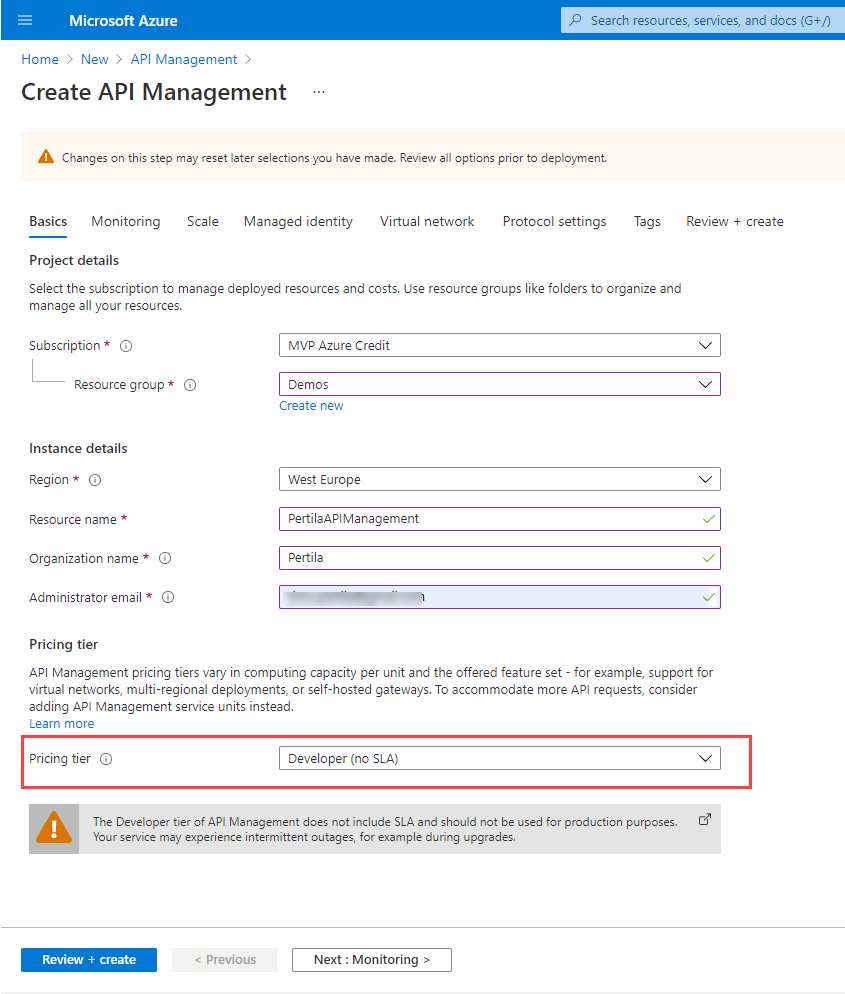Open the hamburger portal menu
845x994 pixels.
(x=25, y=20)
